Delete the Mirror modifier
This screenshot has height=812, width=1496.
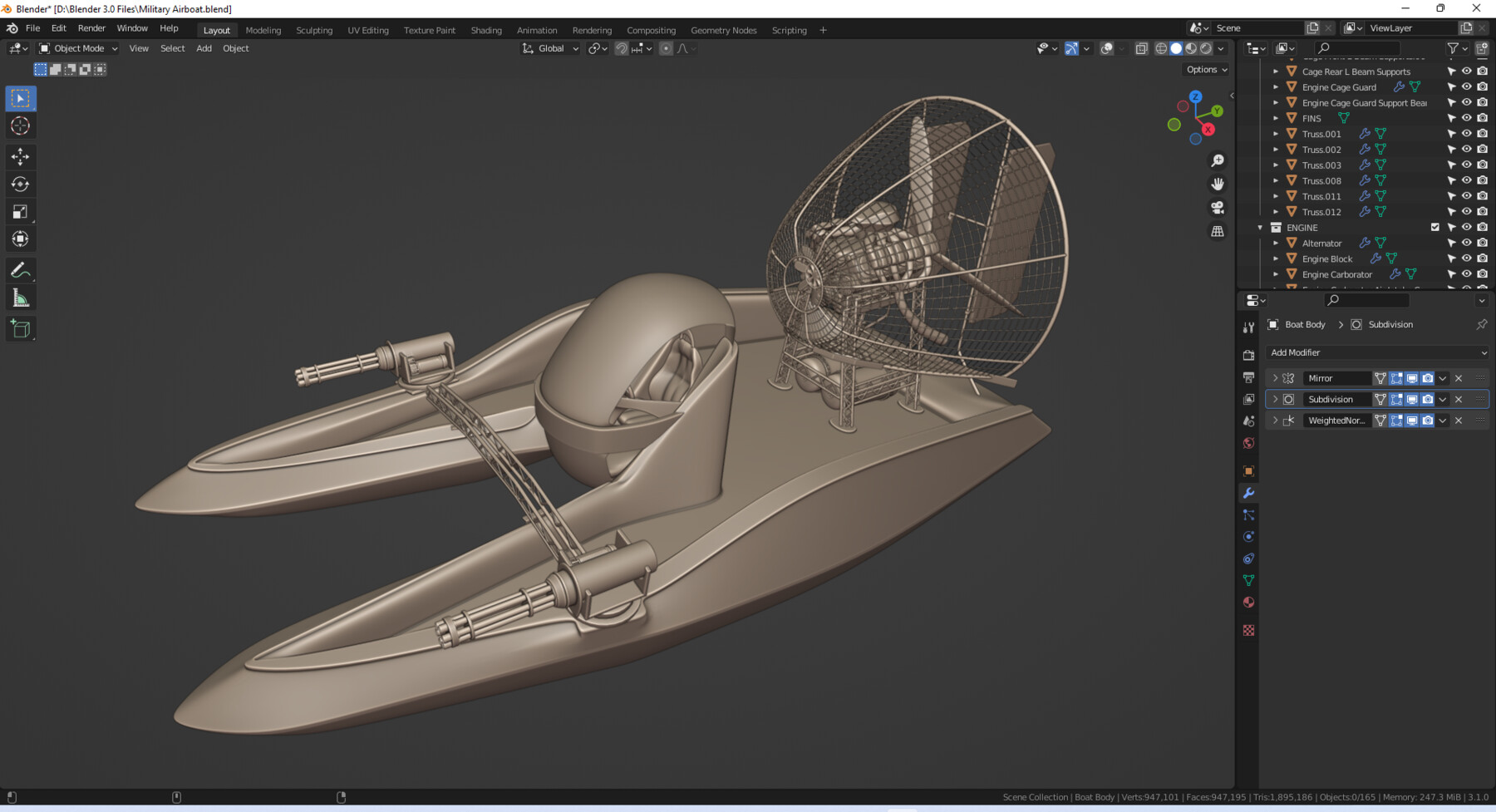point(1458,378)
